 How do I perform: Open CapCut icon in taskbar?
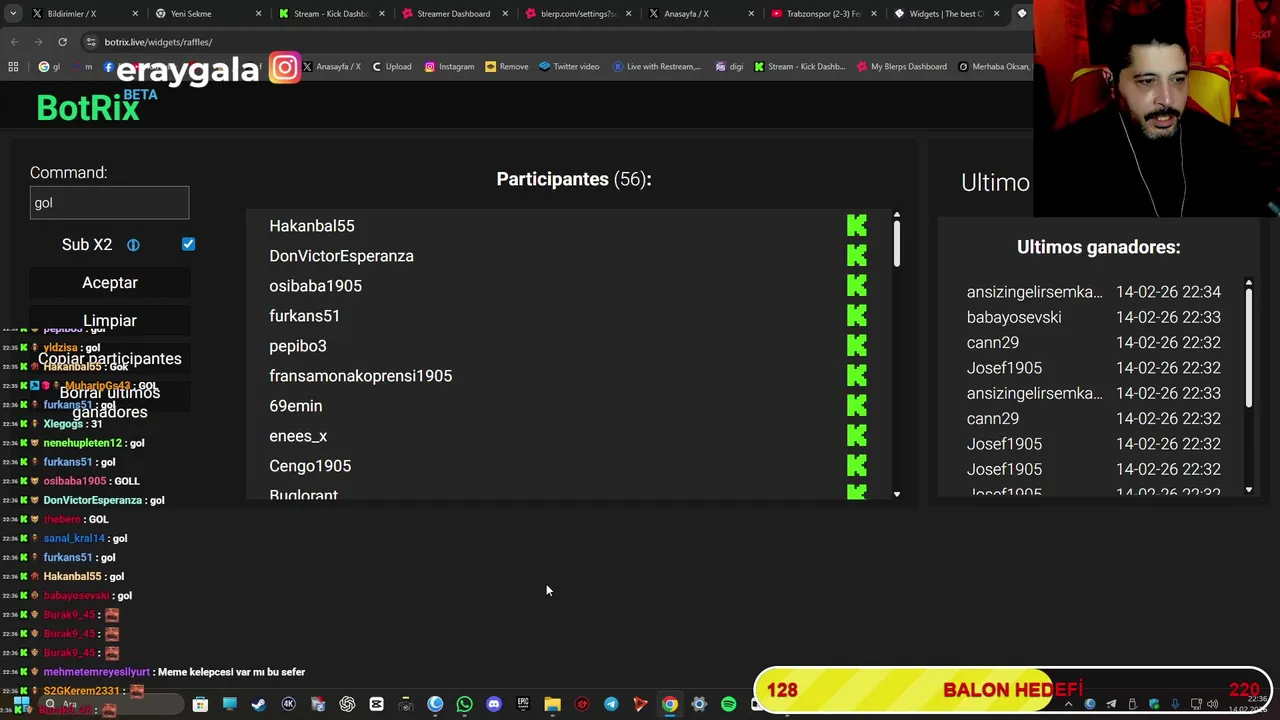[x=376, y=704]
